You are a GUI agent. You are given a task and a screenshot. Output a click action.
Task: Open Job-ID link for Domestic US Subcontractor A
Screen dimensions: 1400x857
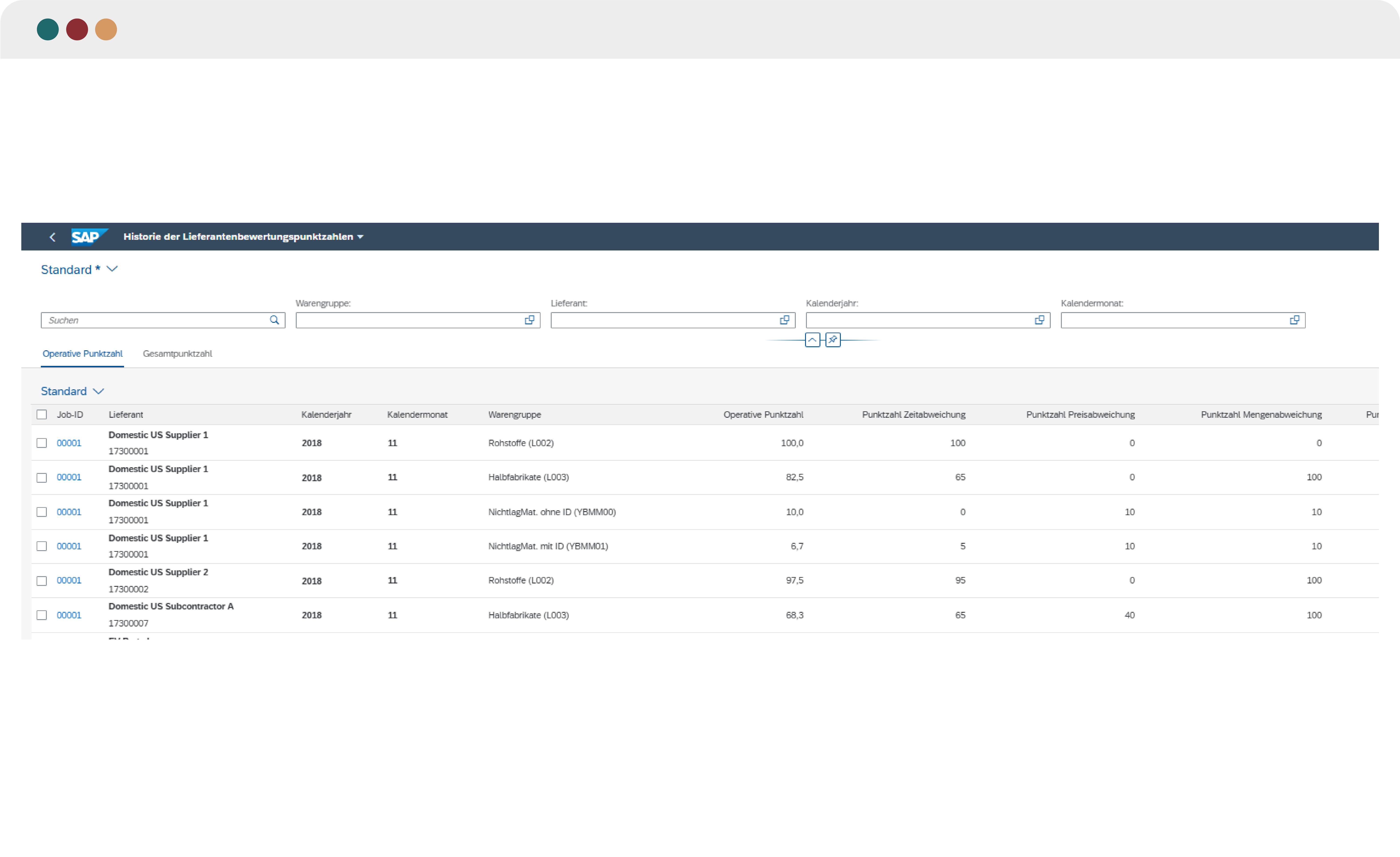tap(69, 615)
